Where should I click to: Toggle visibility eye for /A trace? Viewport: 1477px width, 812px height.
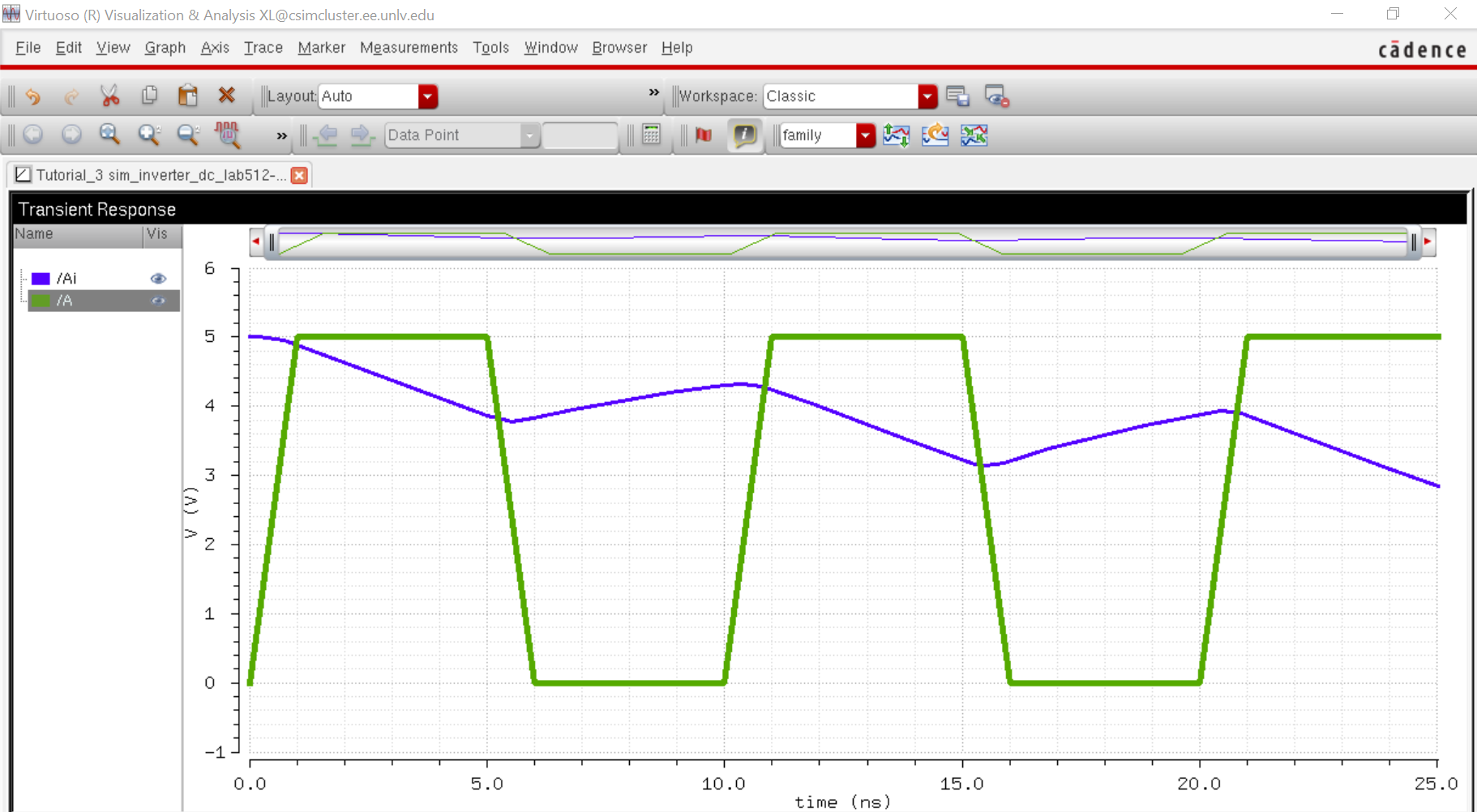point(158,301)
